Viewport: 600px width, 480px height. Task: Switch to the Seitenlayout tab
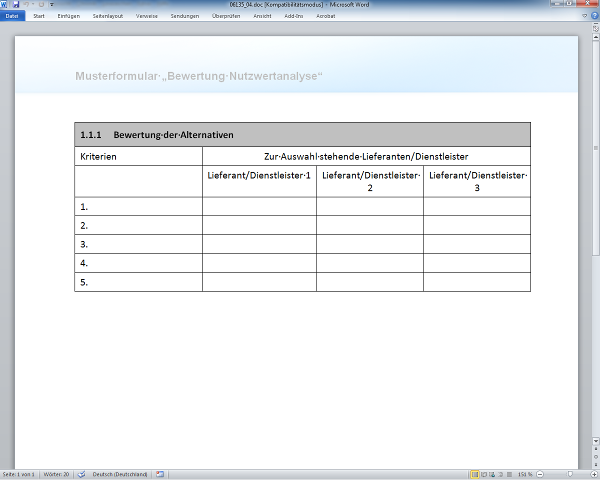pyautogui.click(x=110, y=16)
